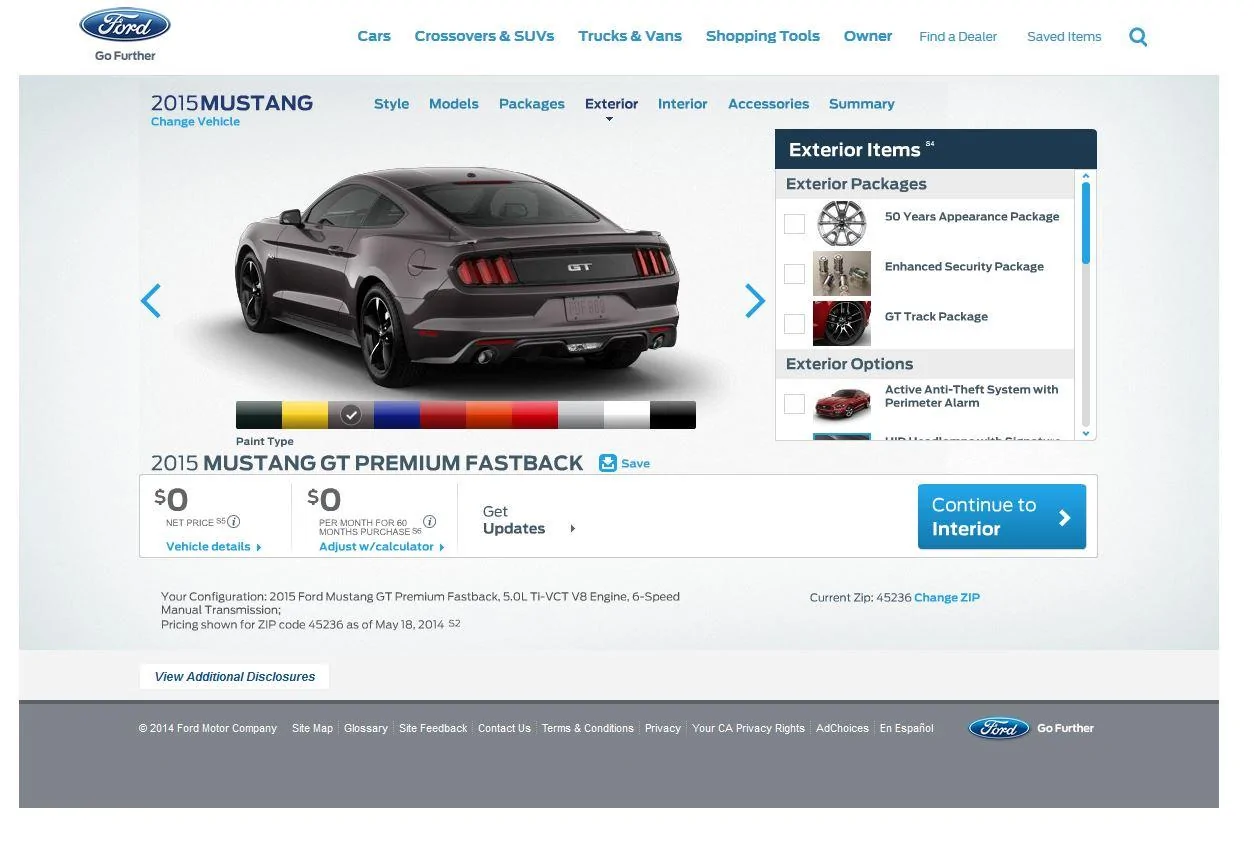Save the vehicle configuration

coord(625,463)
